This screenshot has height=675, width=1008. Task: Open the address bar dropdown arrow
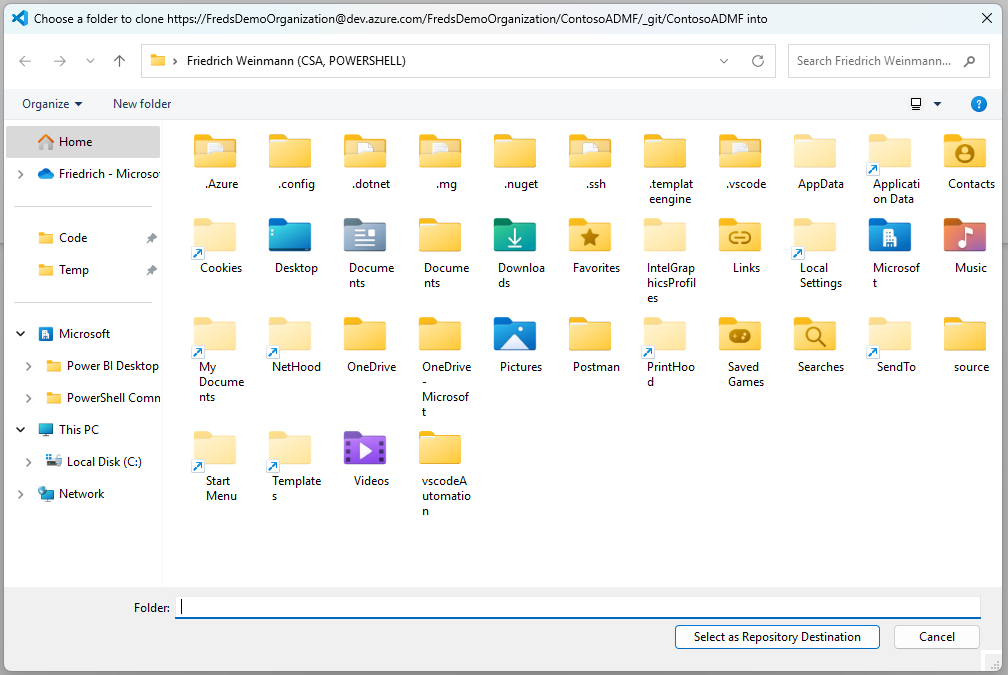(x=723, y=60)
